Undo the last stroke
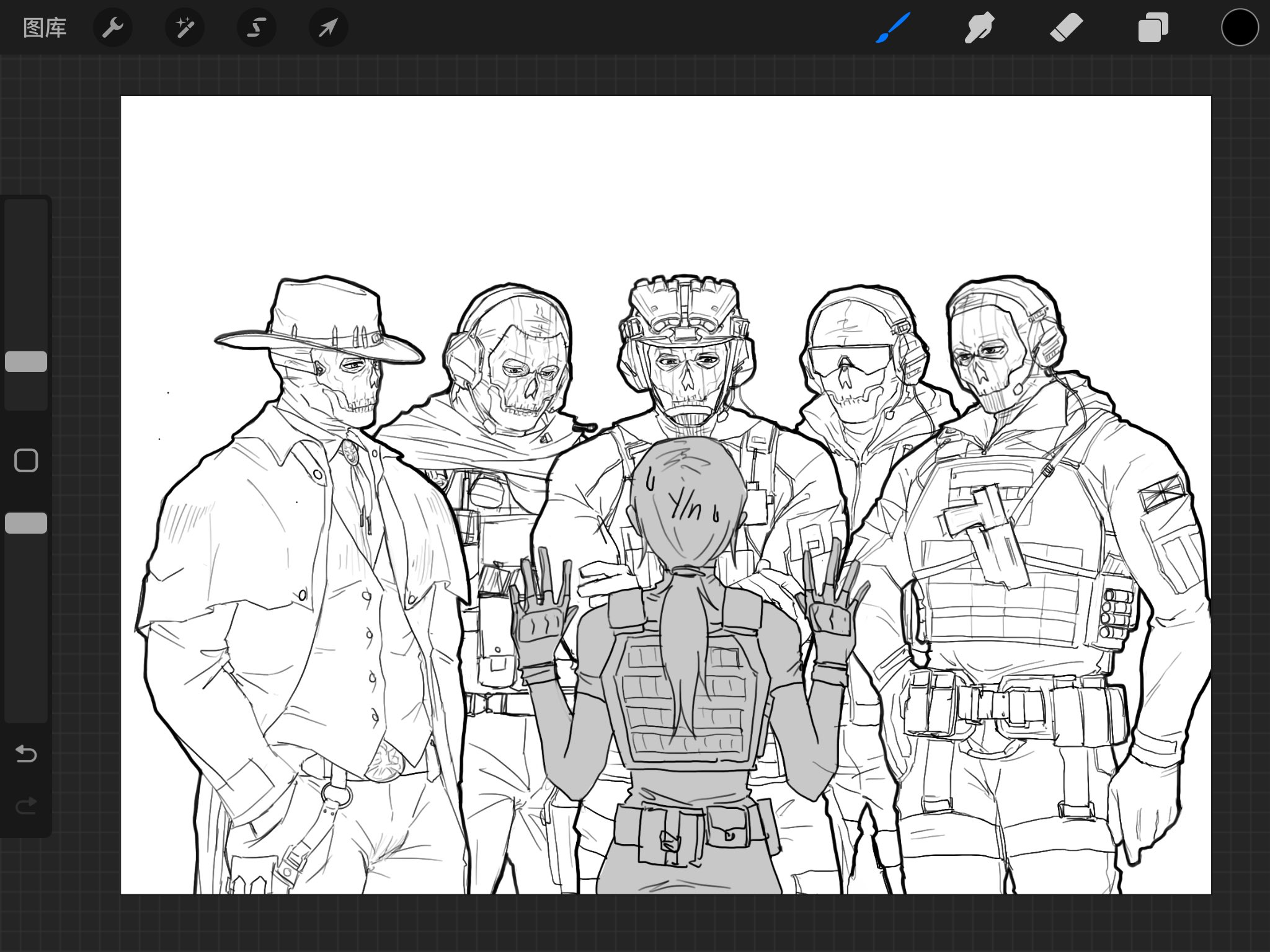Image resolution: width=1270 pixels, height=952 pixels. 26,754
